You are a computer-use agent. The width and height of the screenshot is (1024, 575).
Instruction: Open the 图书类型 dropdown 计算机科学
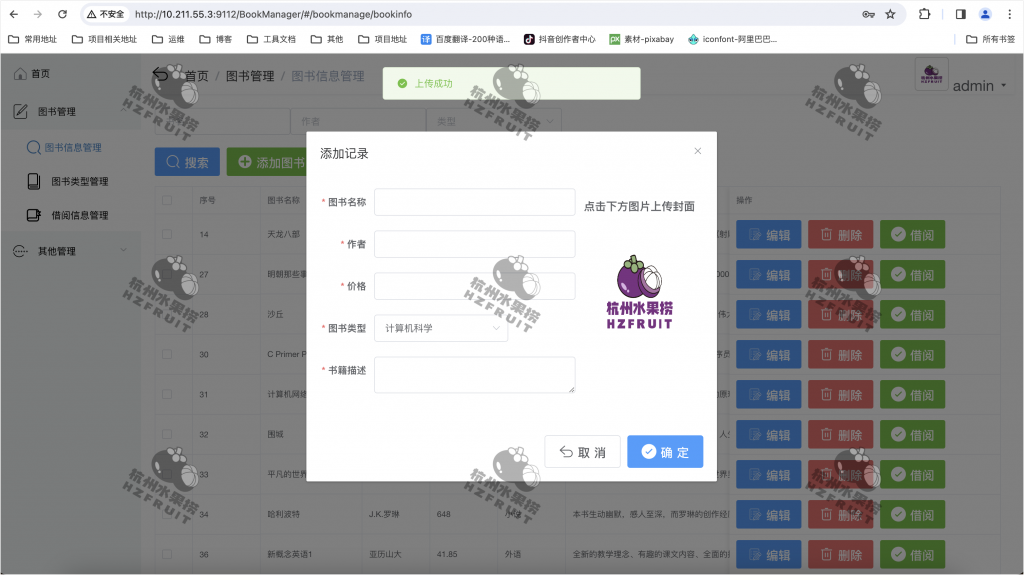pos(441,328)
